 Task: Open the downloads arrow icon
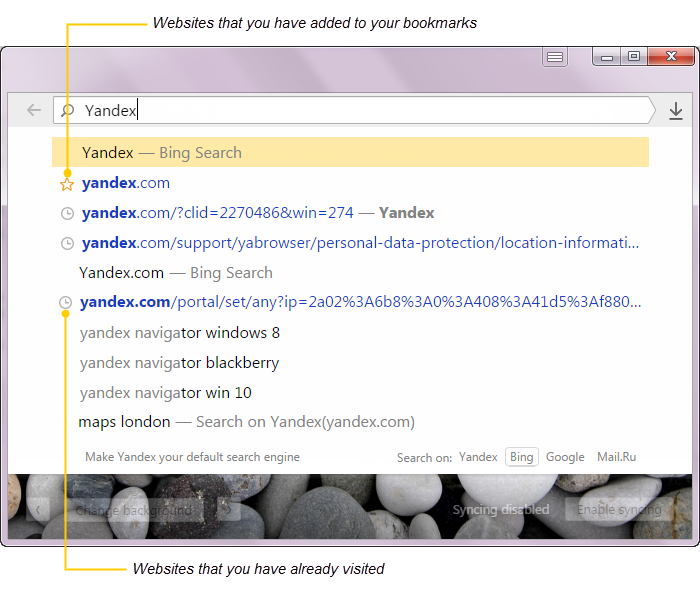[x=676, y=111]
